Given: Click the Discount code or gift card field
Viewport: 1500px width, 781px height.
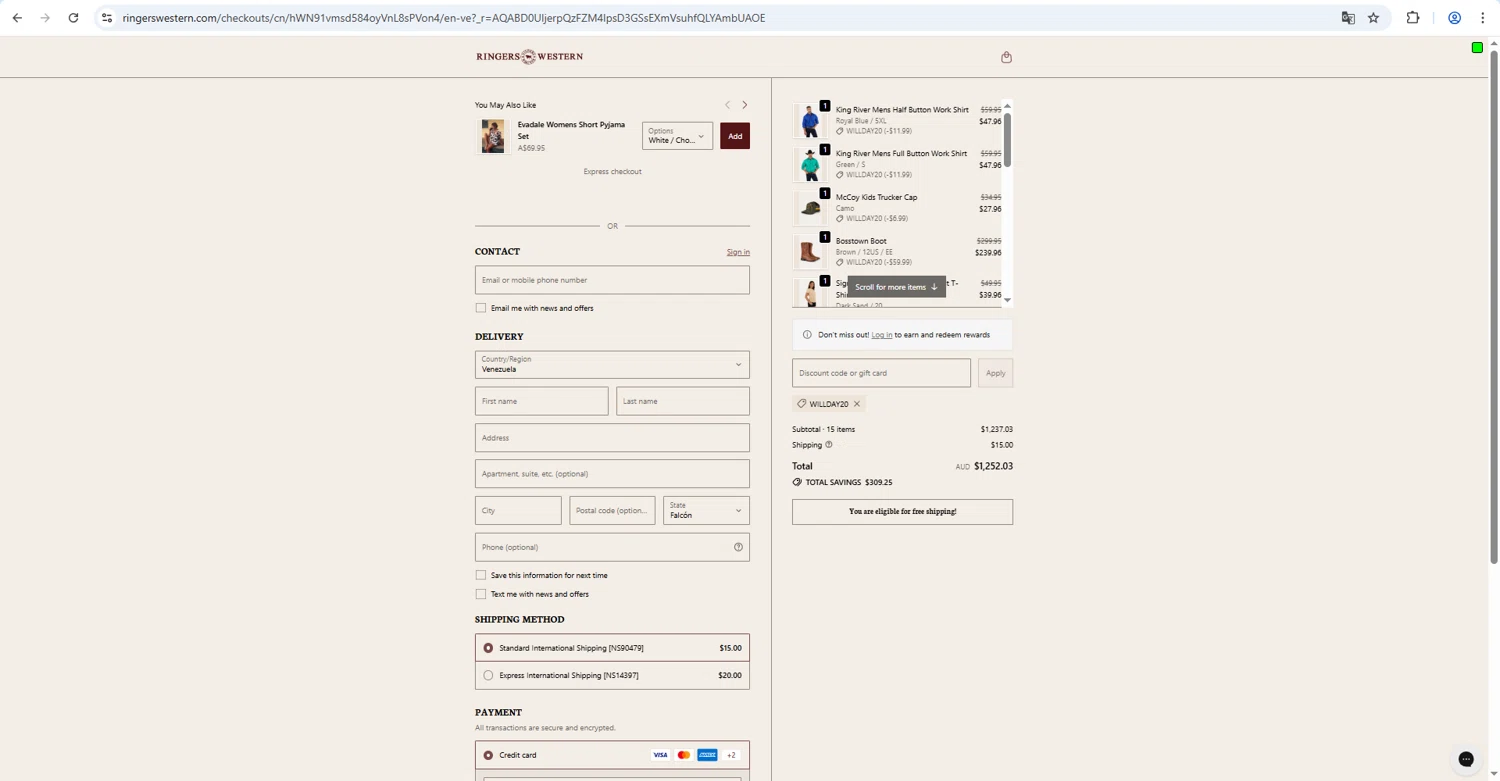Looking at the screenshot, I should (881, 373).
